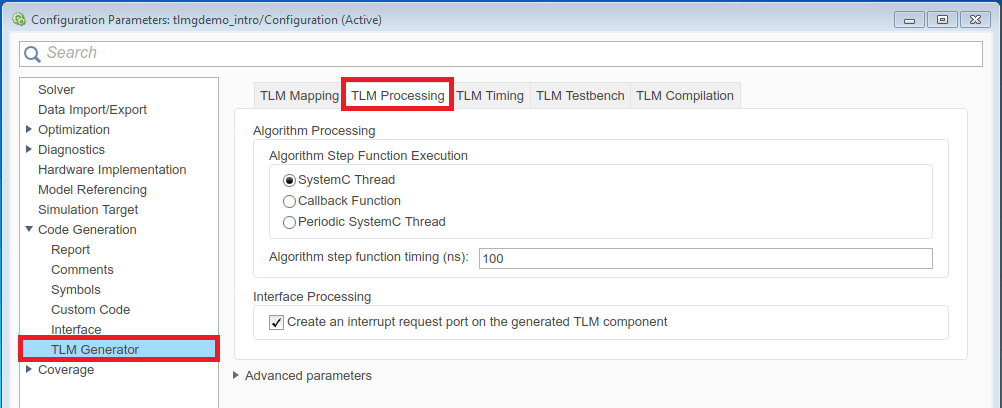Click the search magnifier icon
Screen dimensions: 1002x408
[x=33, y=53]
